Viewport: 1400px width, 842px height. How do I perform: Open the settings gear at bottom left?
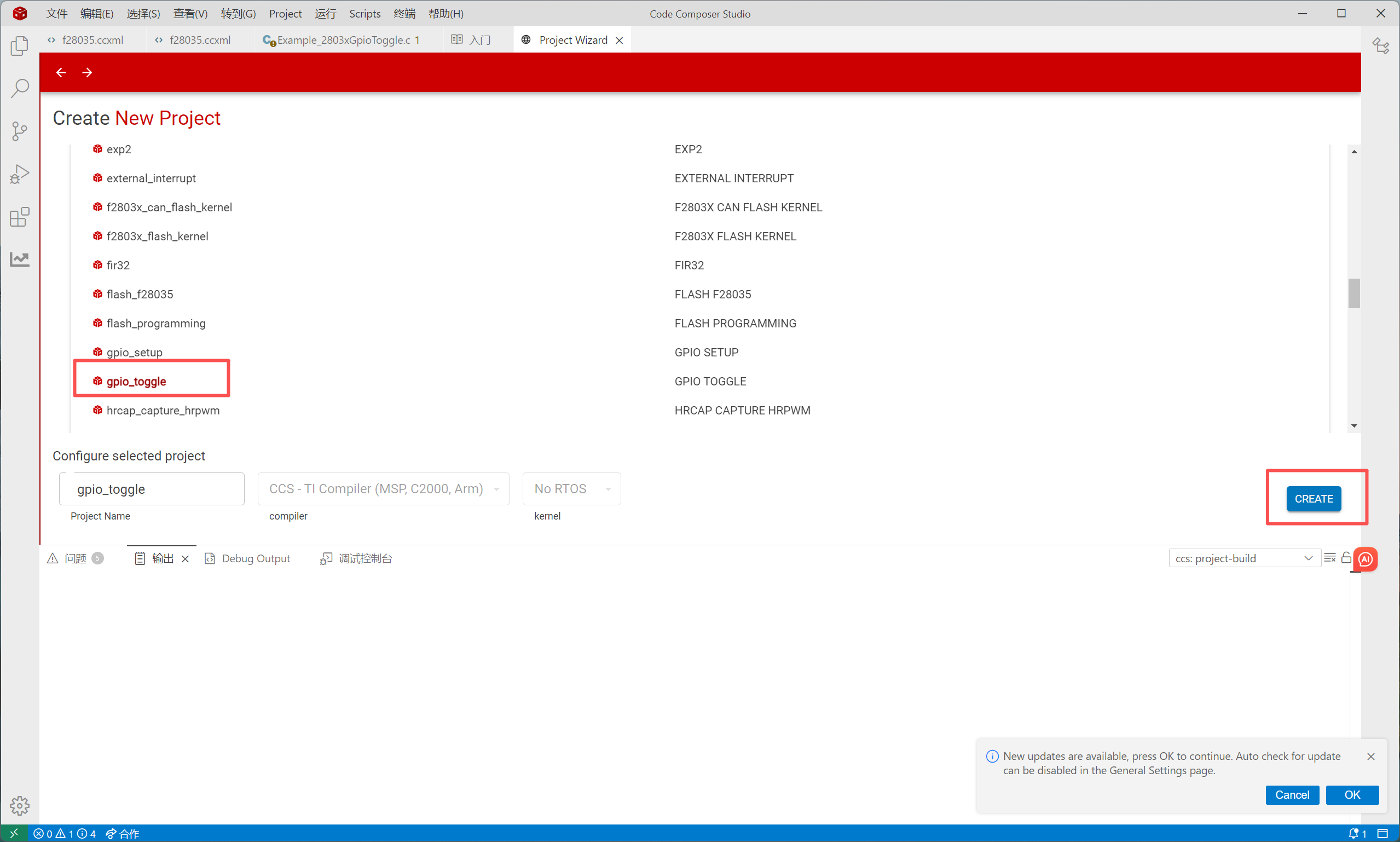click(19, 805)
